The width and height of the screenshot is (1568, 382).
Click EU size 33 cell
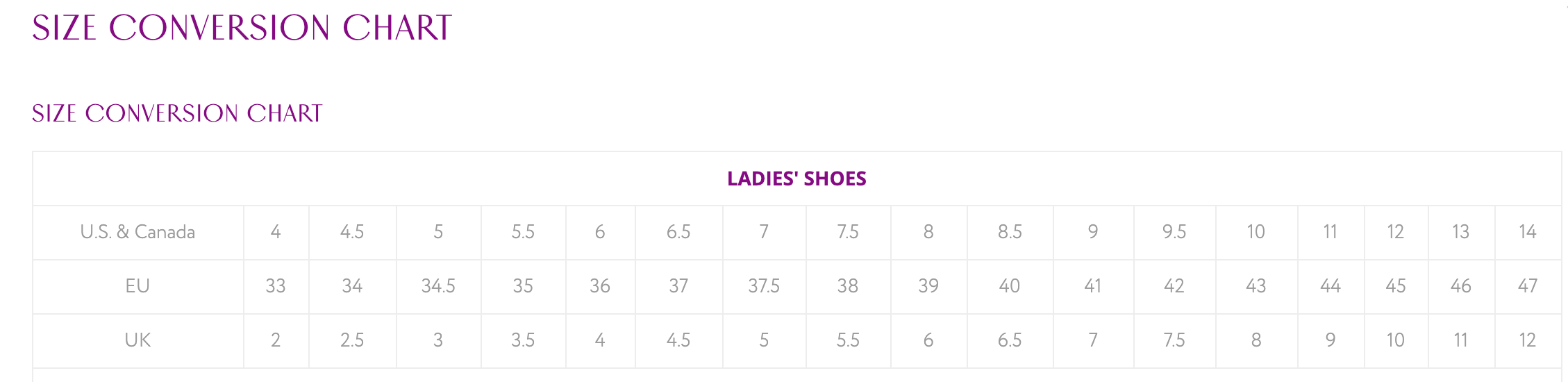point(276,286)
